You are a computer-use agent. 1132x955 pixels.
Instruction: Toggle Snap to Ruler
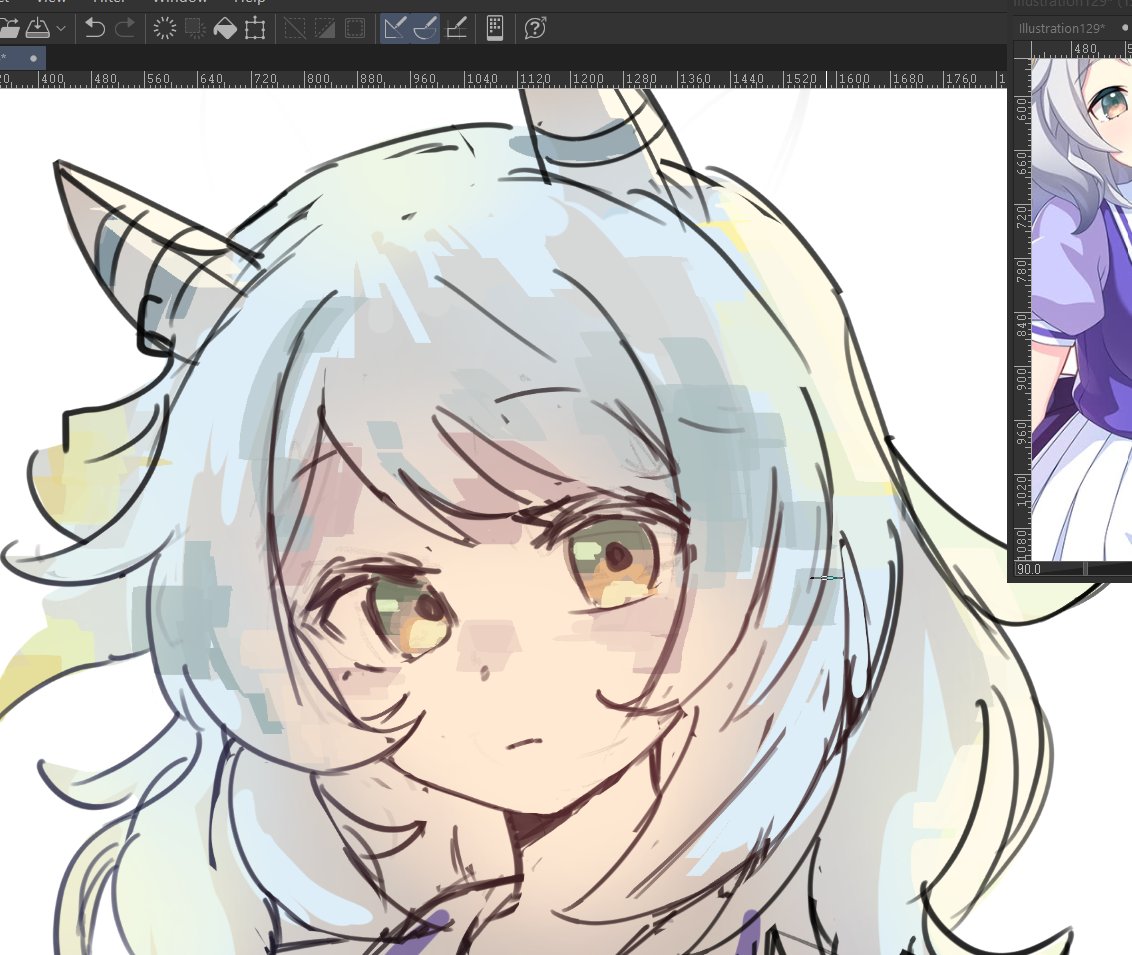[x=395, y=28]
